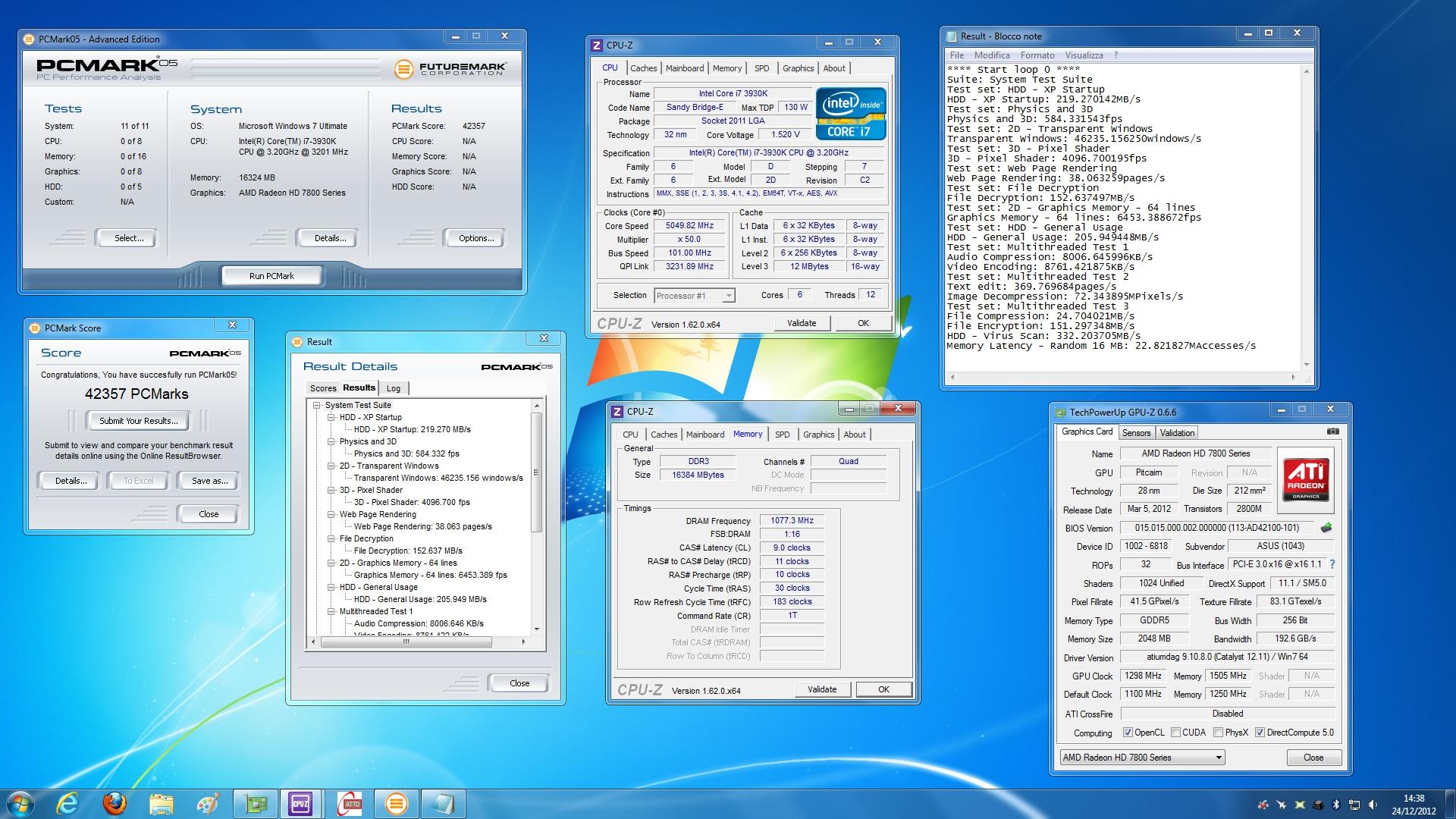Switch to Notepad taskbar button

pos(443,804)
